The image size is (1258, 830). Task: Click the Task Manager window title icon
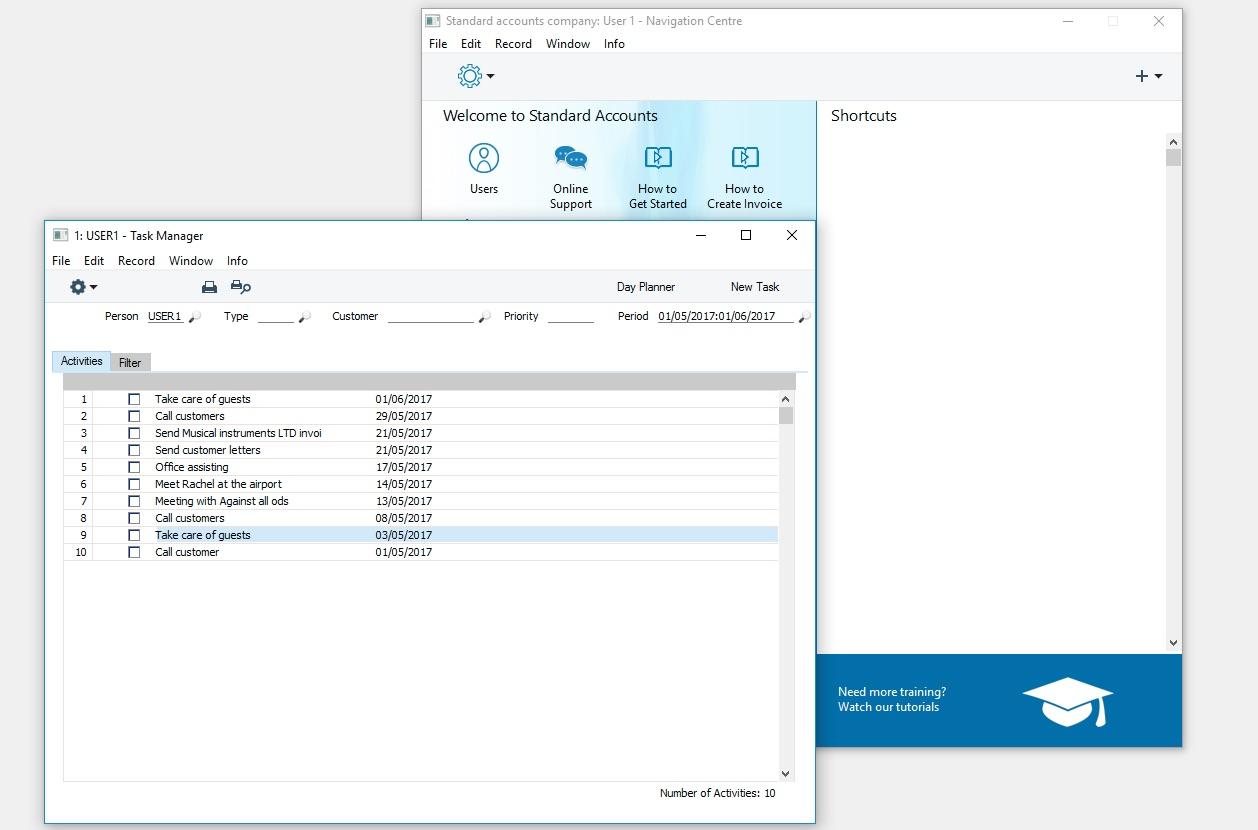pyautogui.click(x=61, y=235)
